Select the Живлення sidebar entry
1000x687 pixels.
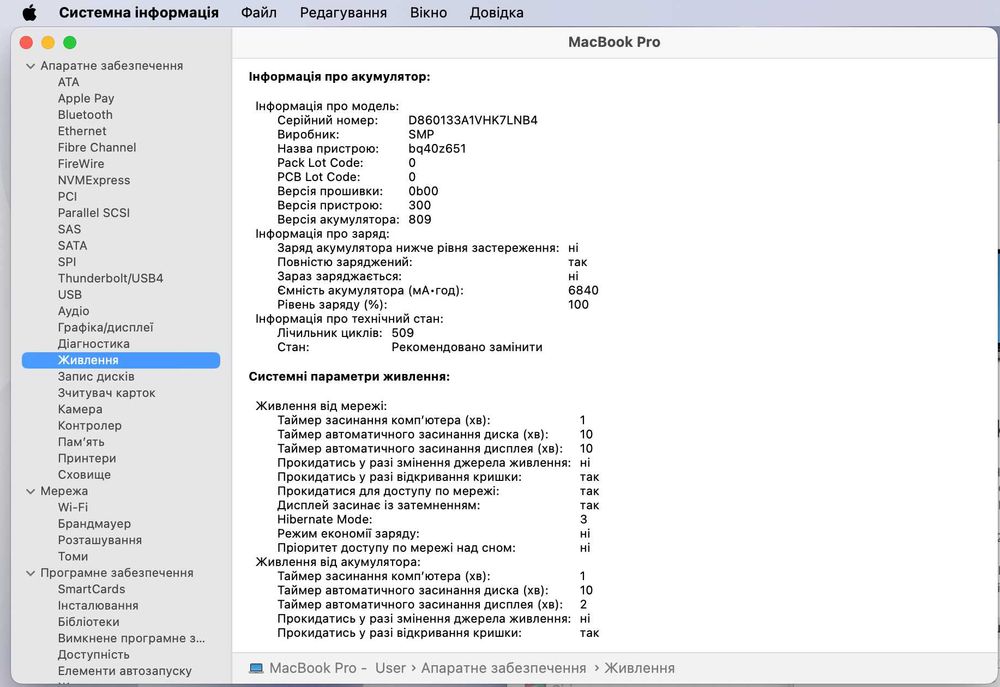click(x=88, y=360)
